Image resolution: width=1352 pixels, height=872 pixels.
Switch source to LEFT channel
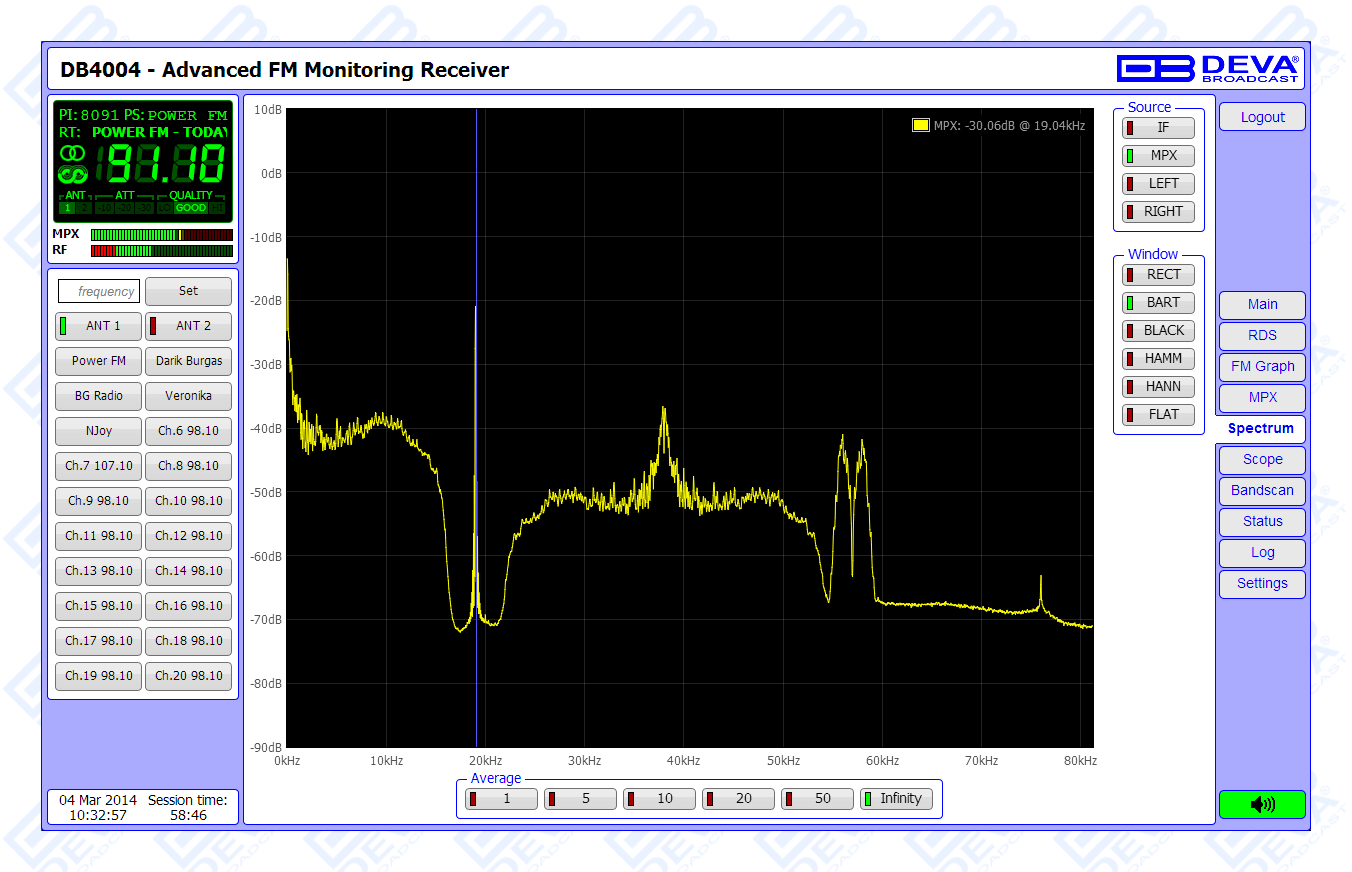(1158, 184)
